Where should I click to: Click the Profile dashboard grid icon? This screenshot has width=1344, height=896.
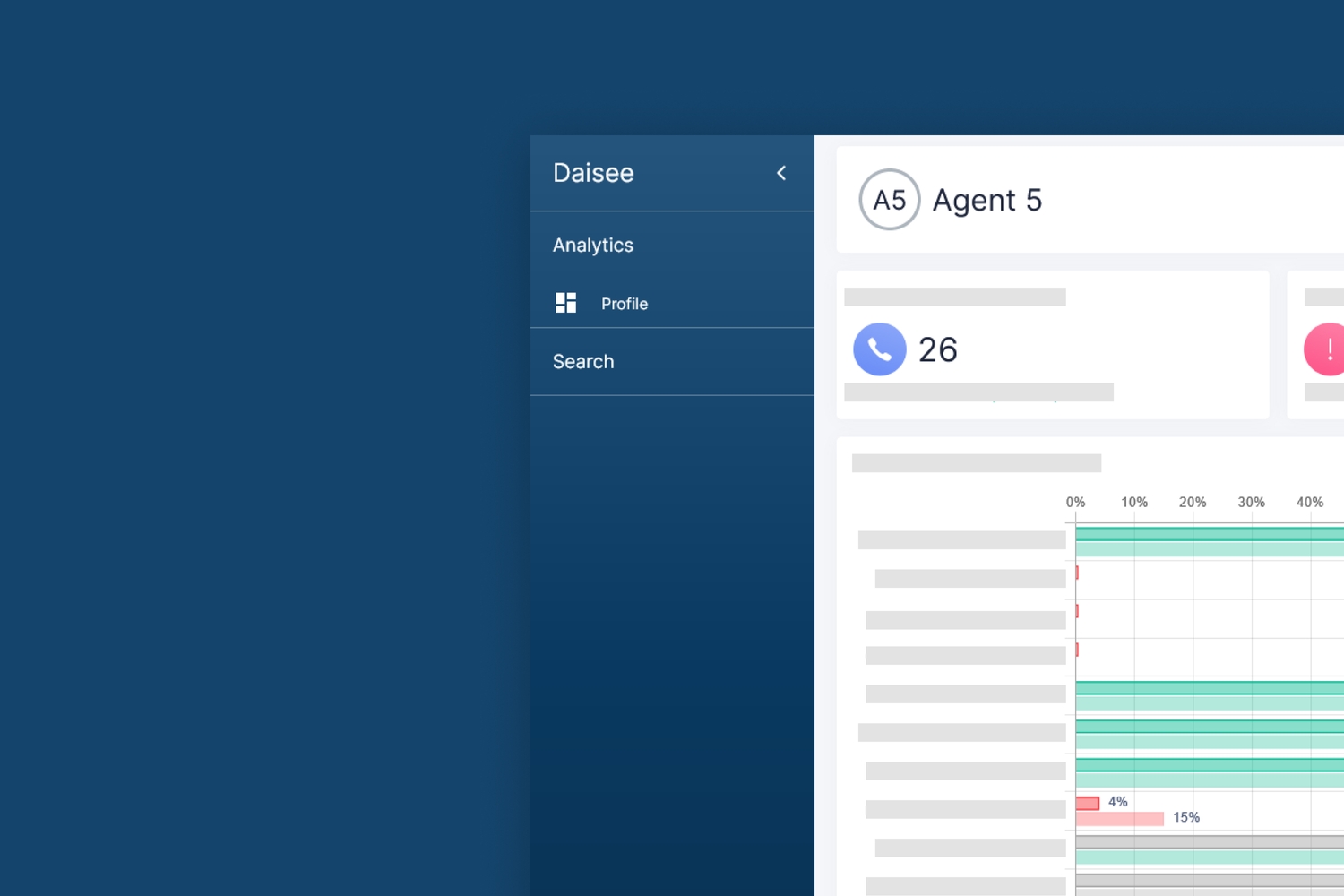click(565, 303)
